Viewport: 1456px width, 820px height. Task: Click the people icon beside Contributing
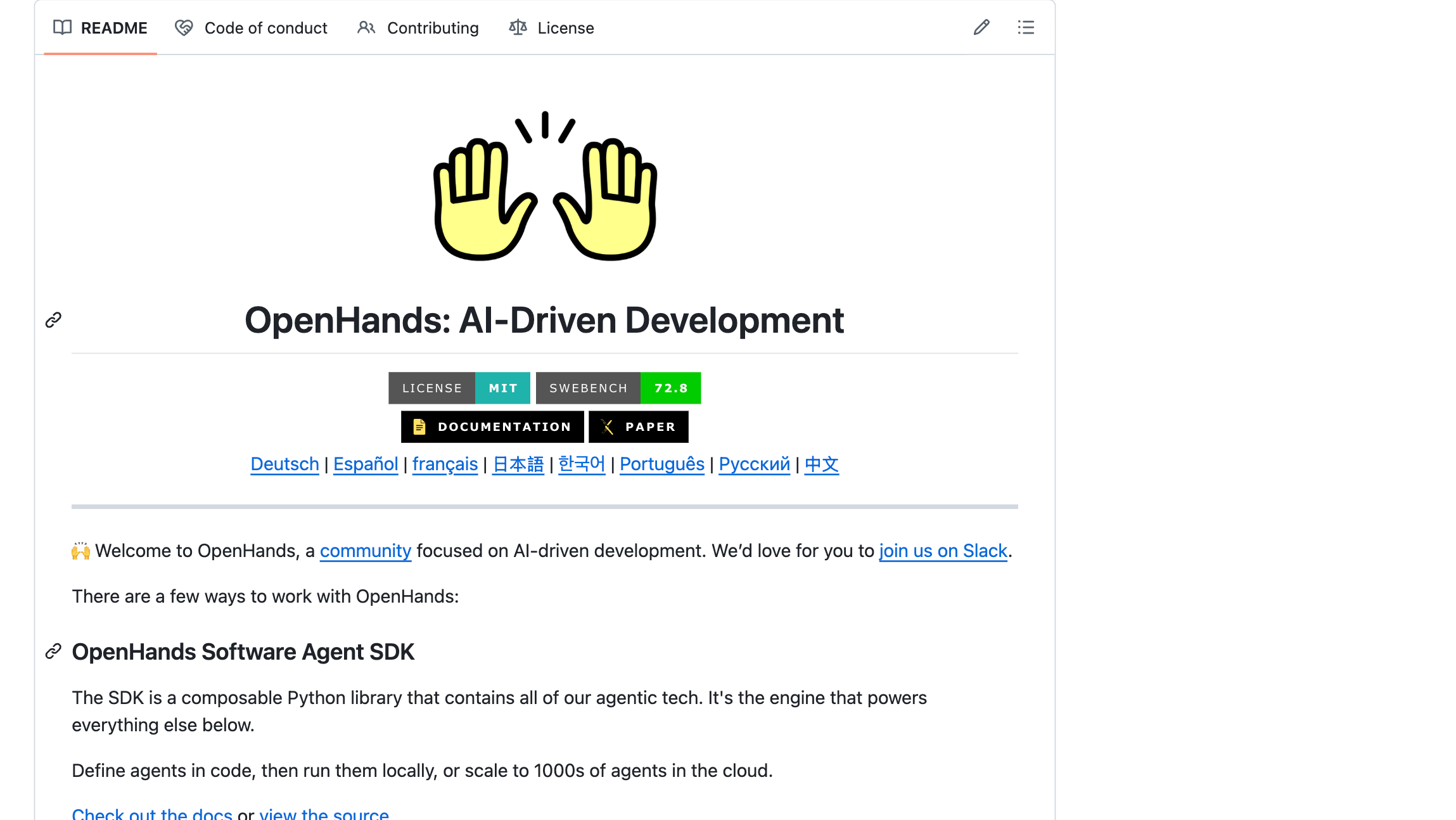pos(366,27)
